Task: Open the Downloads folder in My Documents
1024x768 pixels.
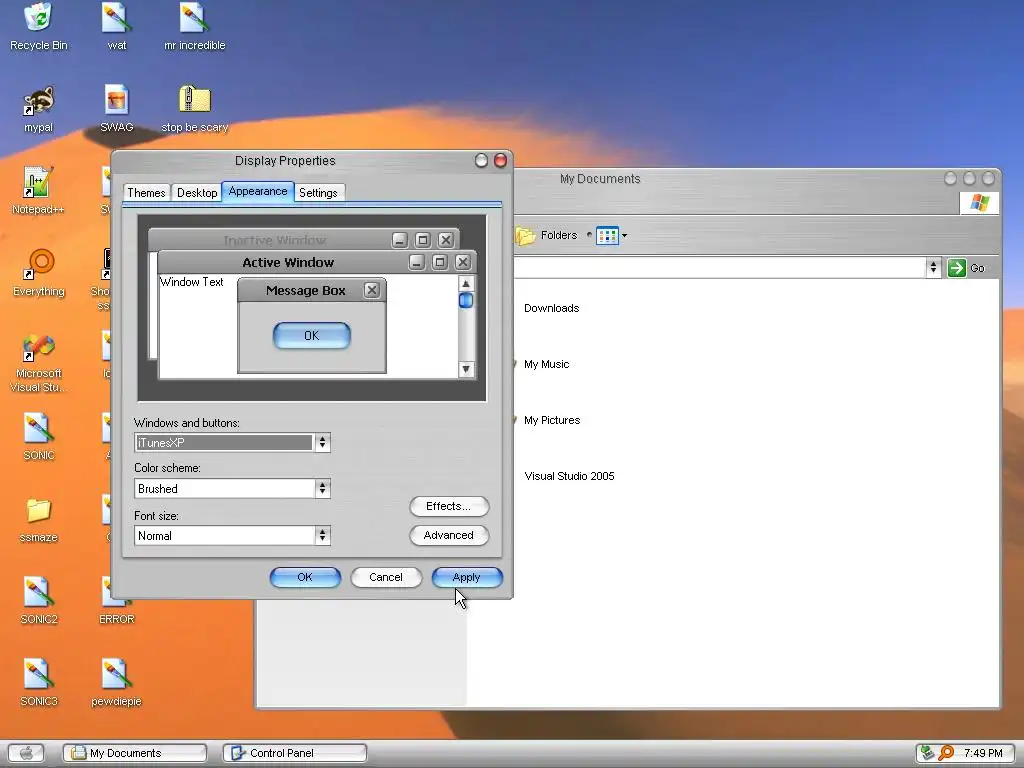Action: click(x=551, y=308)
